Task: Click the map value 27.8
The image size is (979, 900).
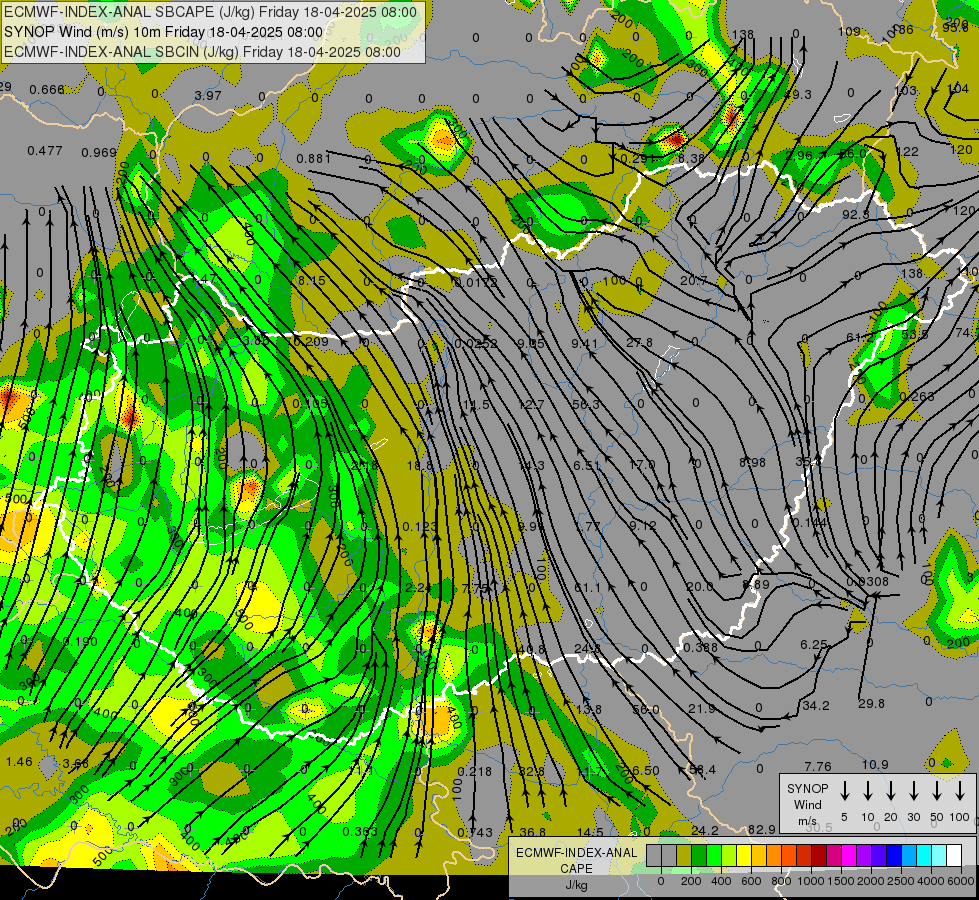Action: (639, 342)
